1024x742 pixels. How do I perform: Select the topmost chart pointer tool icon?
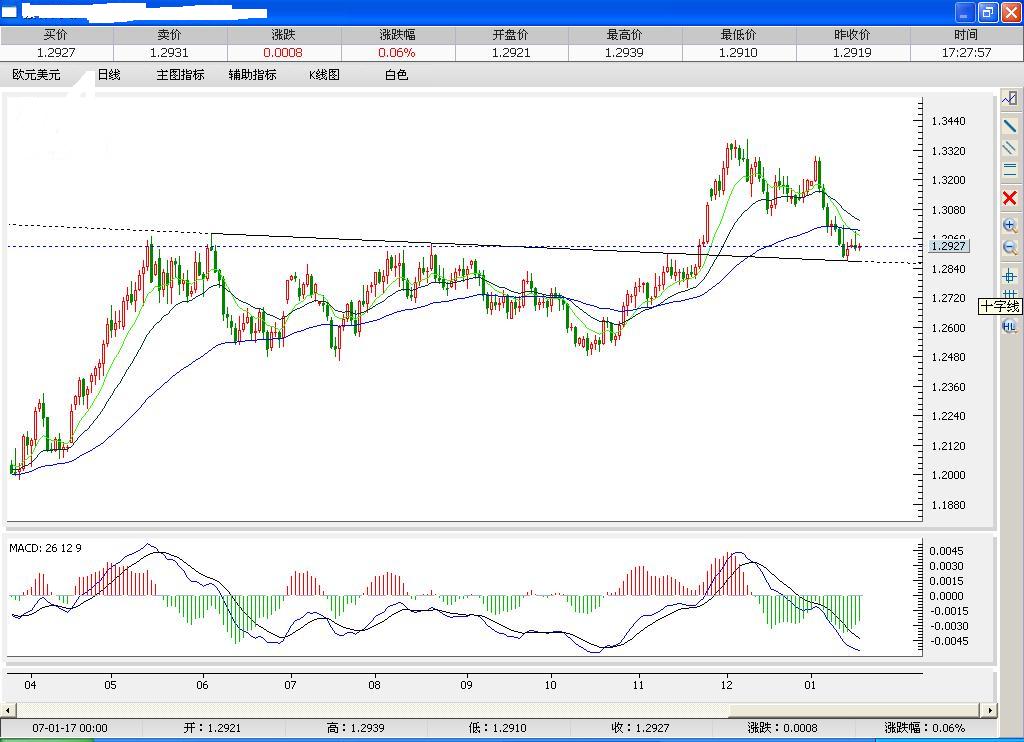click(1010, 98)
